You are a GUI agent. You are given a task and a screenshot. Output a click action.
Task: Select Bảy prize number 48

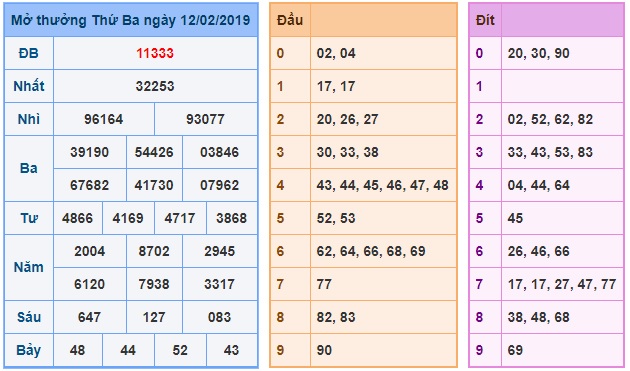pos(77,350)
